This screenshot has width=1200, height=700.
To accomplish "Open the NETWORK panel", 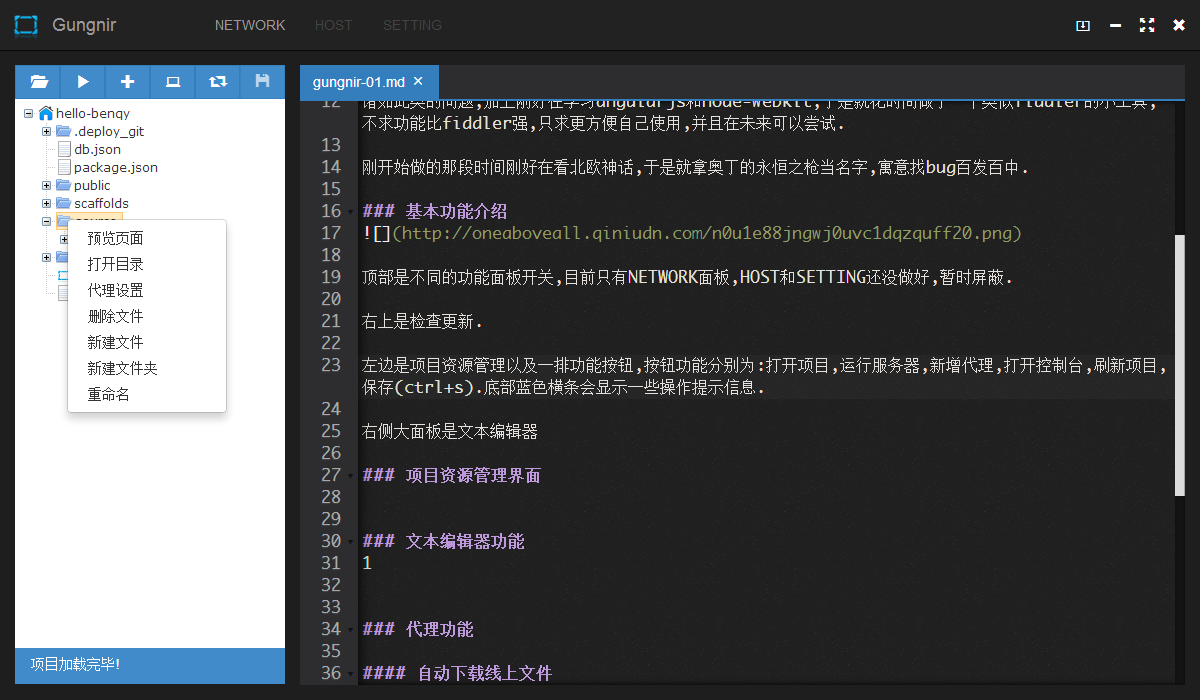I will 250,25.
